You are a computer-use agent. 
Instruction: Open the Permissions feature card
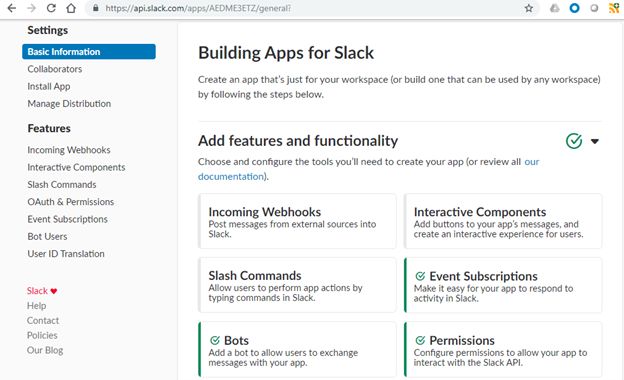pos(503,349)
